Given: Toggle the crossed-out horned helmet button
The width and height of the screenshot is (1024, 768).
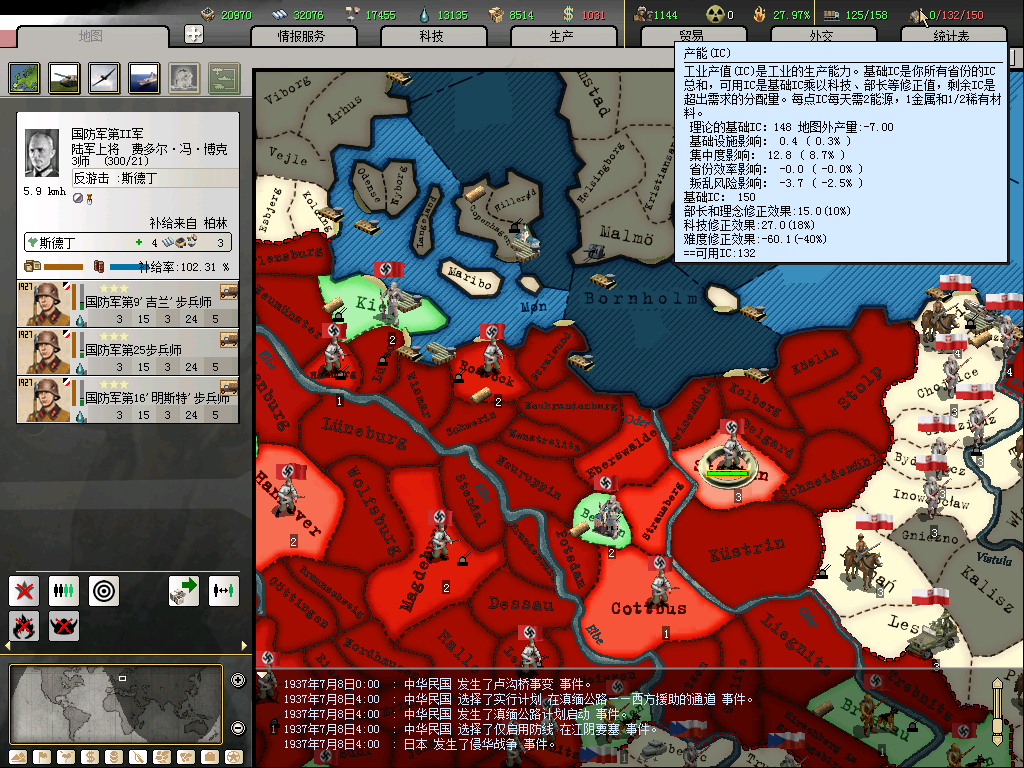Looking at the screenshot, I should 64,626.
